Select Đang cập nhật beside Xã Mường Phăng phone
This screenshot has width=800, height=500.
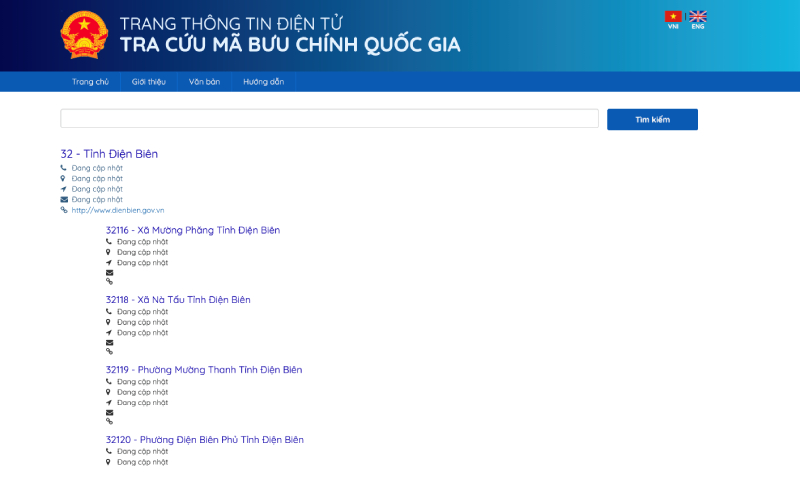(x=142, y=242)
